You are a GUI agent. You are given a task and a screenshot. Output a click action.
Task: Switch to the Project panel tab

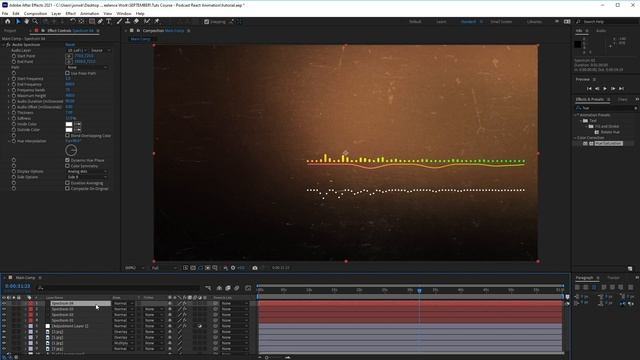click(x=10, y=31)
